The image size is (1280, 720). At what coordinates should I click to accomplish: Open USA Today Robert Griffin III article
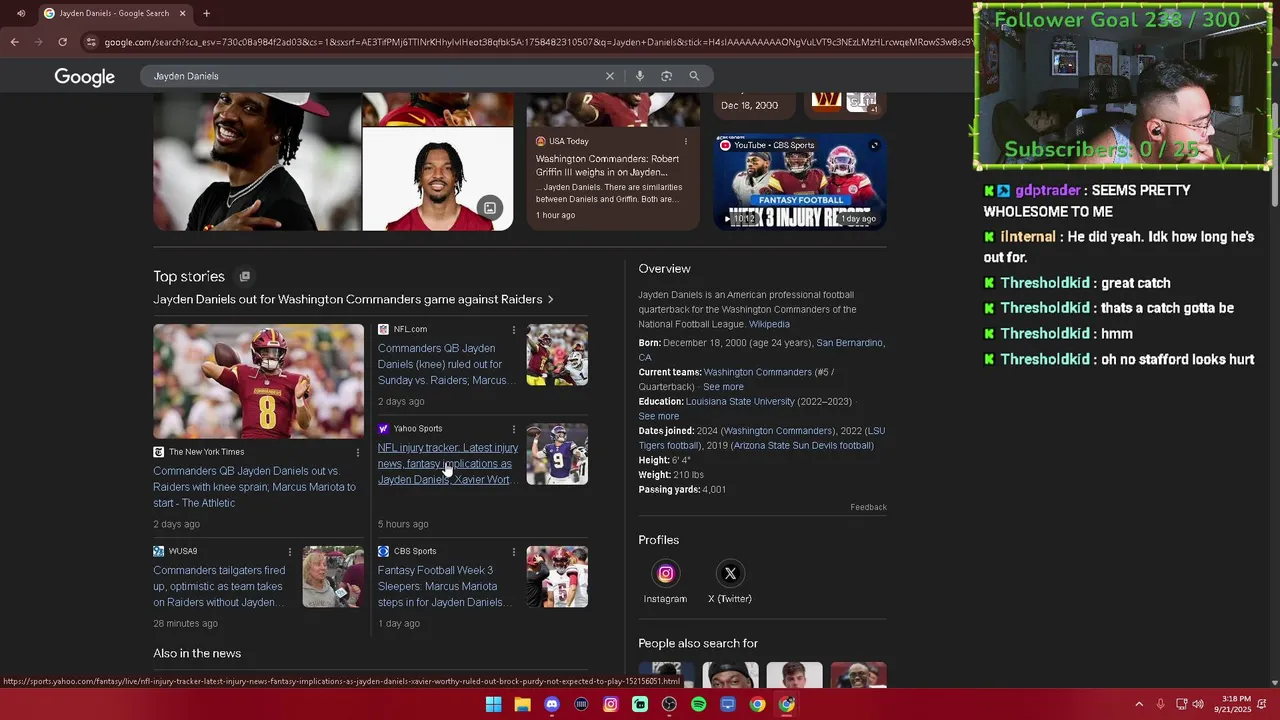click(x=607, y=165)
